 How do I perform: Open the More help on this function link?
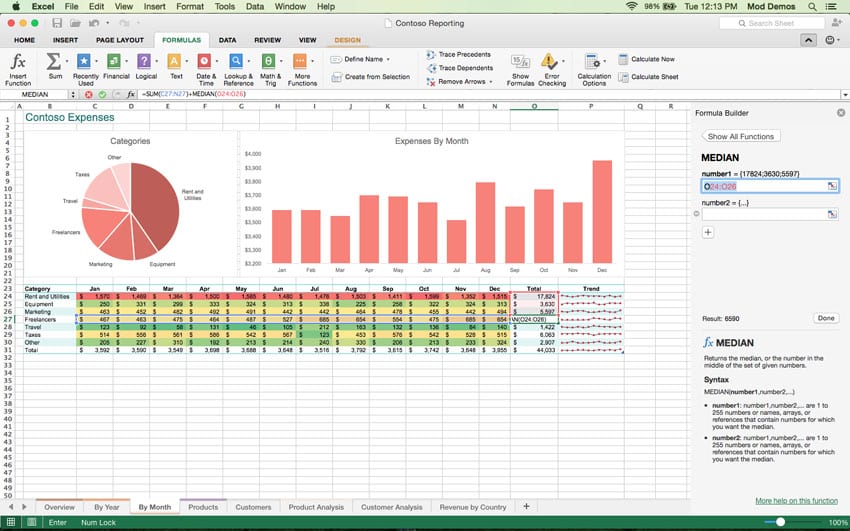(796, 500)
